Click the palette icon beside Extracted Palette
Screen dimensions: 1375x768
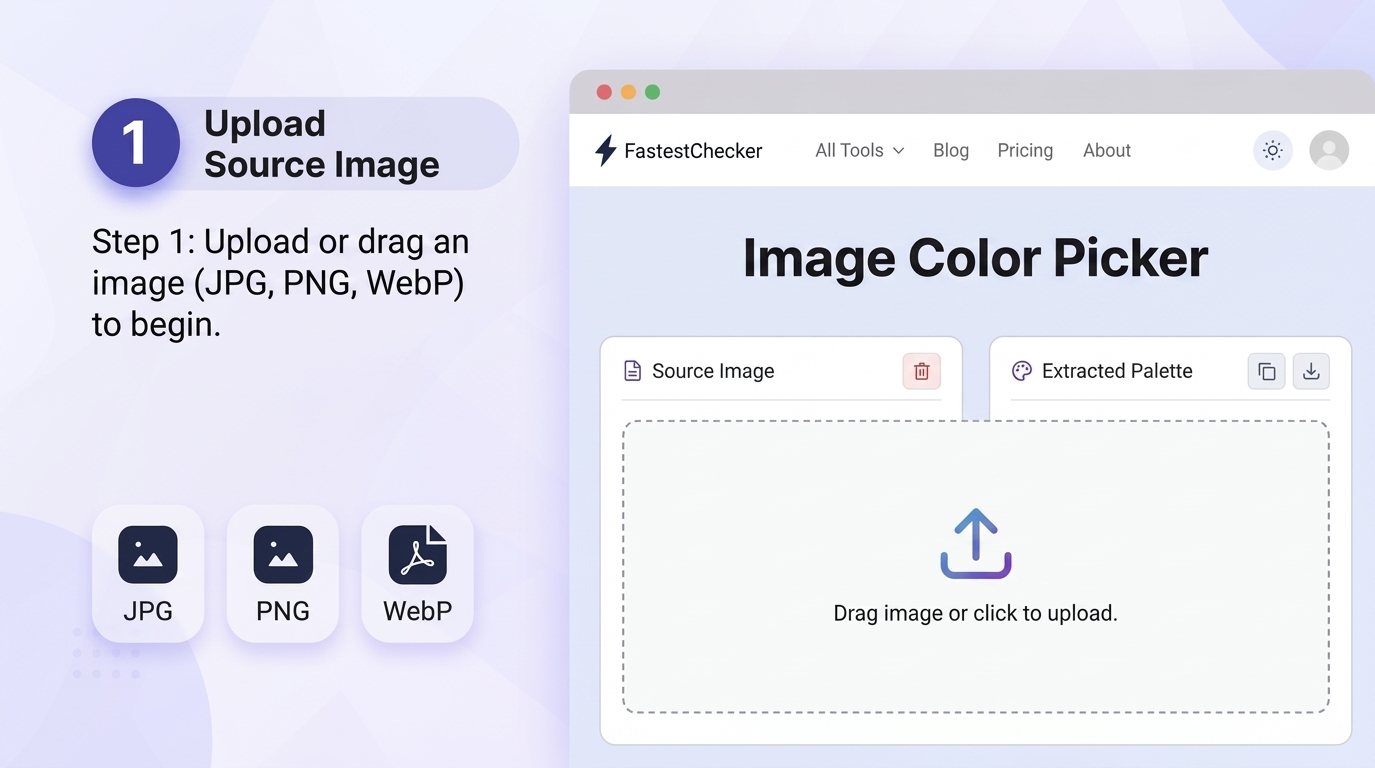point(1021,371)
